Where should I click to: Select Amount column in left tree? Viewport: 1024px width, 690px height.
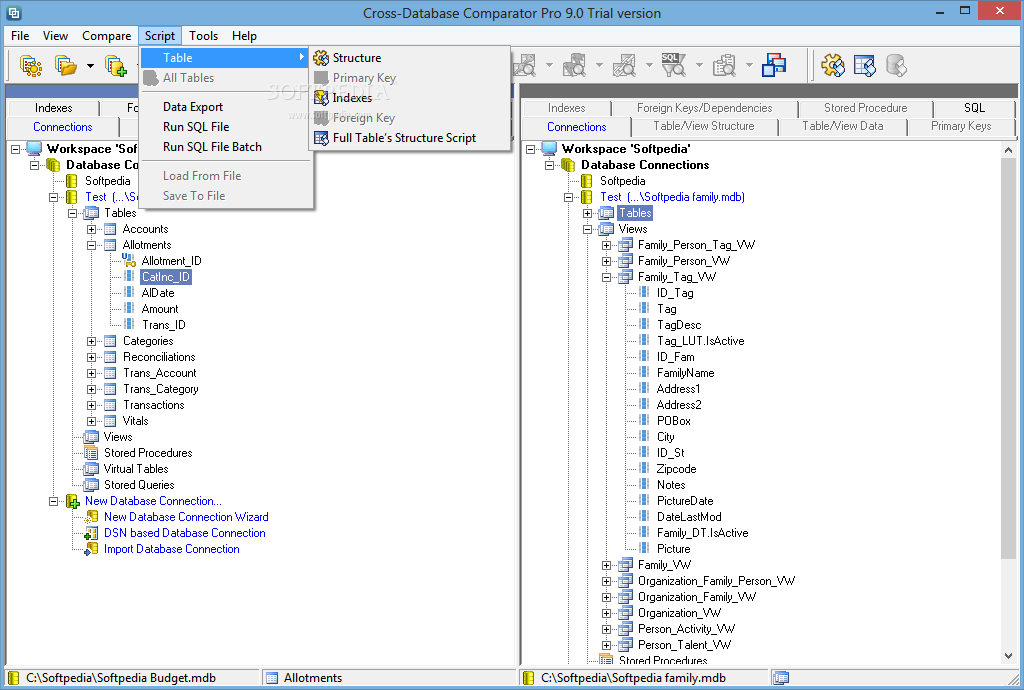click(x=160, y=309)
